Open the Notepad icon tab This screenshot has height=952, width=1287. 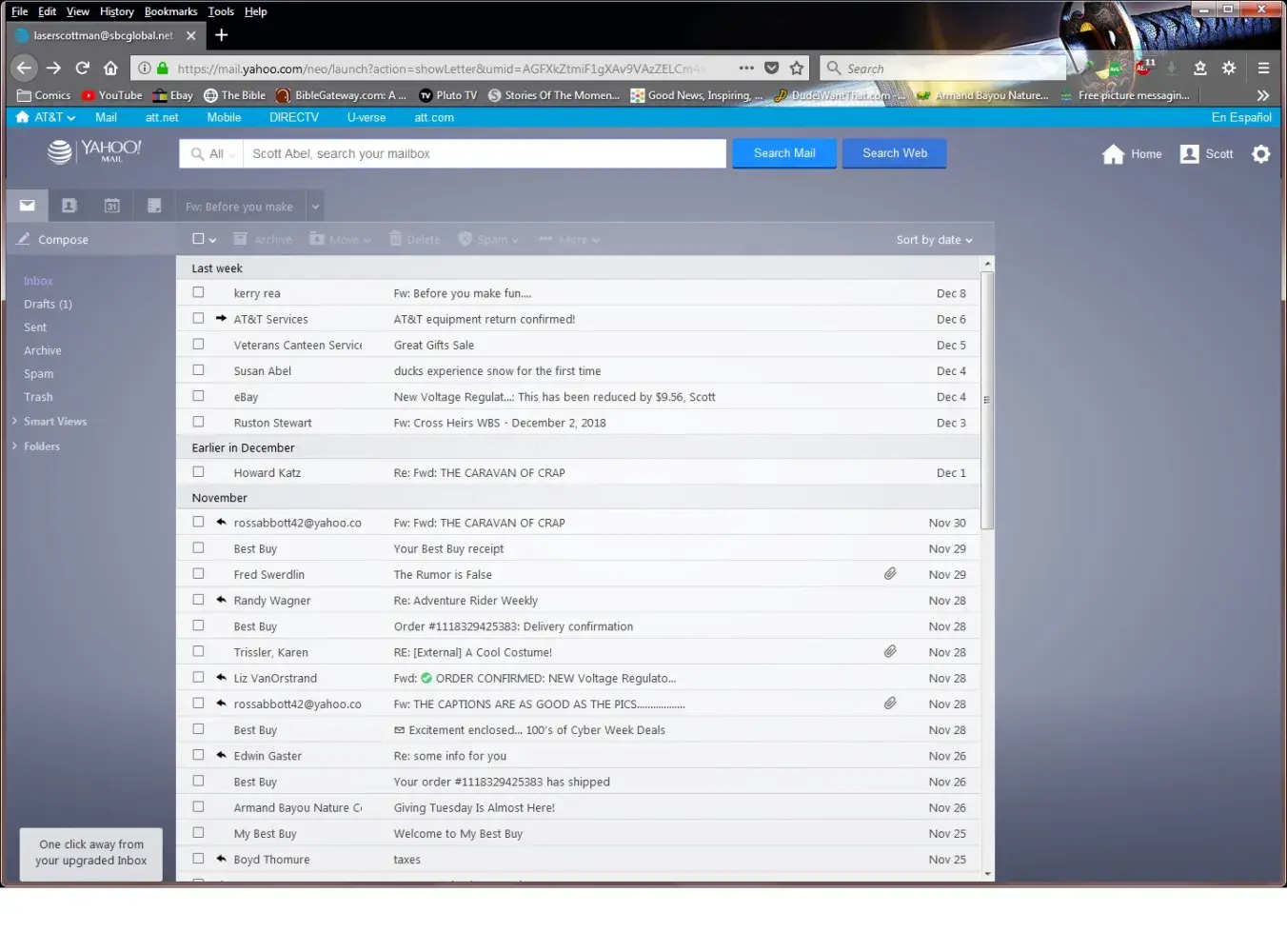coord(154,206)
